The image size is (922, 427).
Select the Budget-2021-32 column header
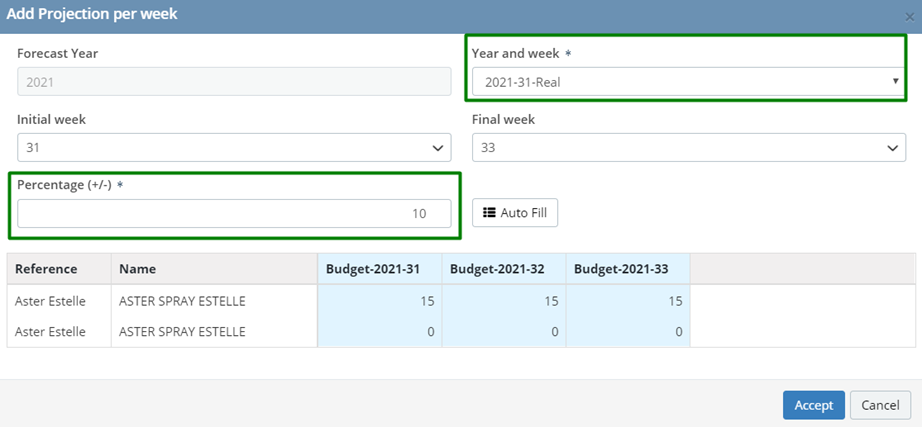coord(504,269)
